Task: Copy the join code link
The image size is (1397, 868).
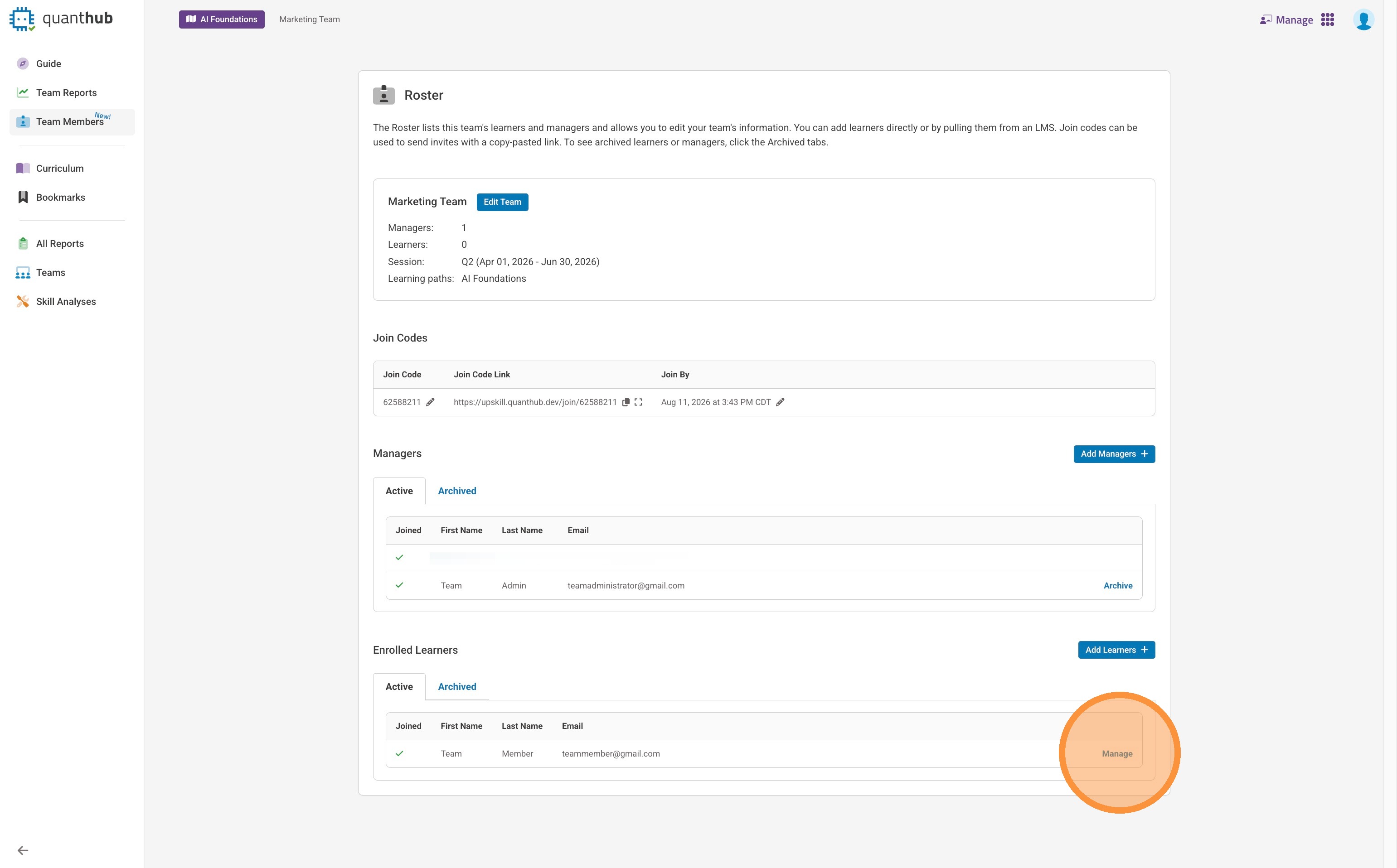Action: (x=626, y=402)
